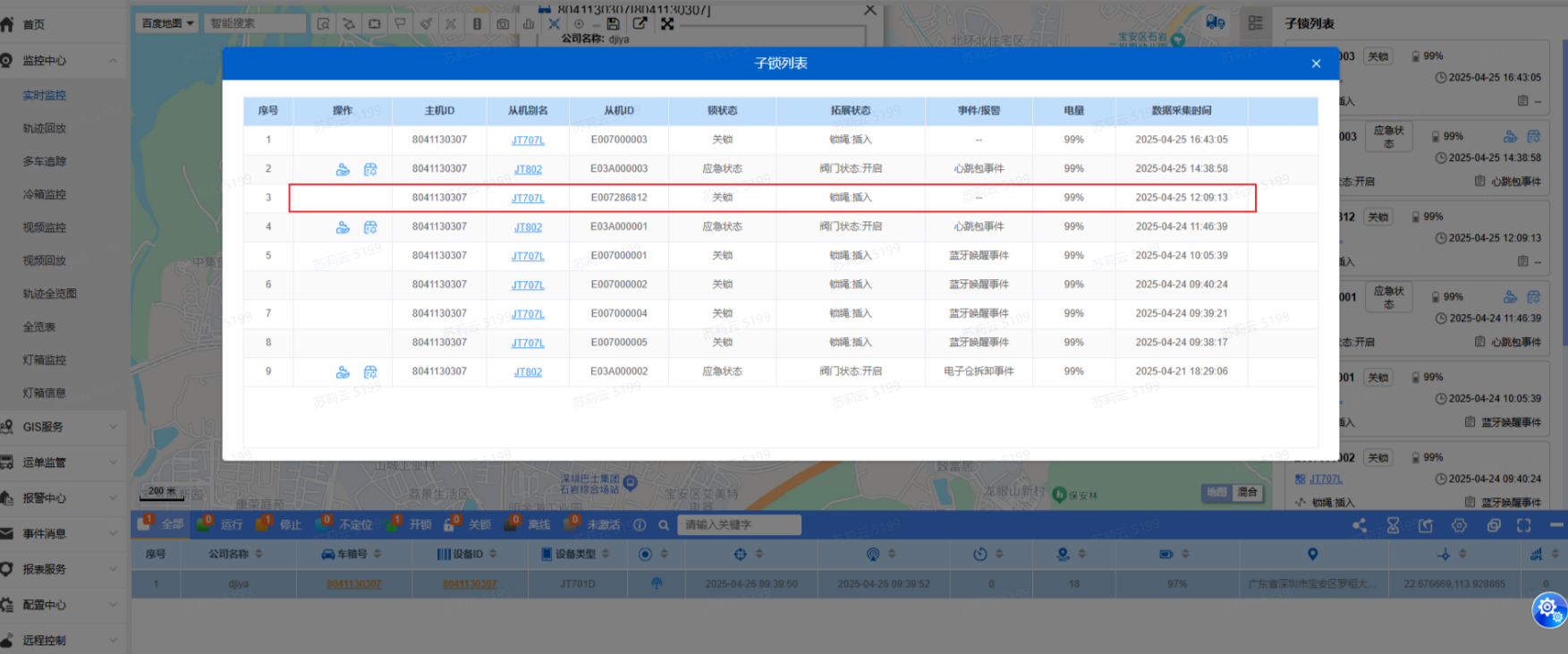Open the 百度地图 map source dropdown
This screenshot has height=654, width=1568.
click(167, 23)
